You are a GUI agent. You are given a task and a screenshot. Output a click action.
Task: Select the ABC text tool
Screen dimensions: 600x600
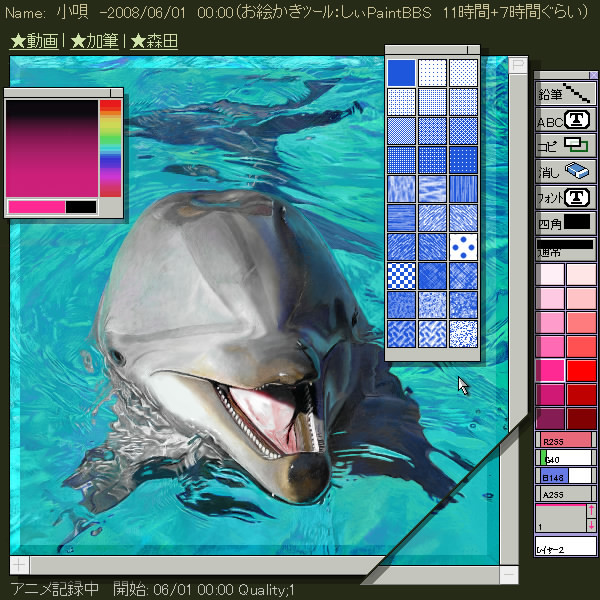pos(566,121)
